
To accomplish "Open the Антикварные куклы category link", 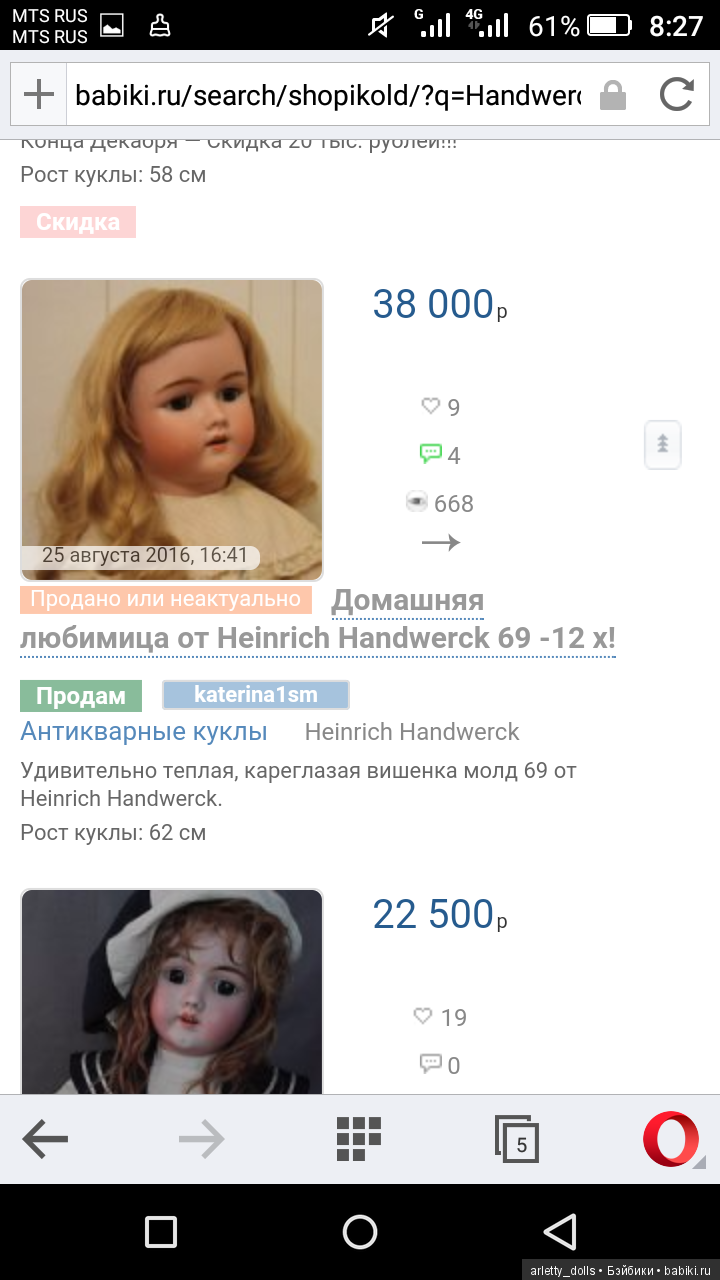I will 144,732.
